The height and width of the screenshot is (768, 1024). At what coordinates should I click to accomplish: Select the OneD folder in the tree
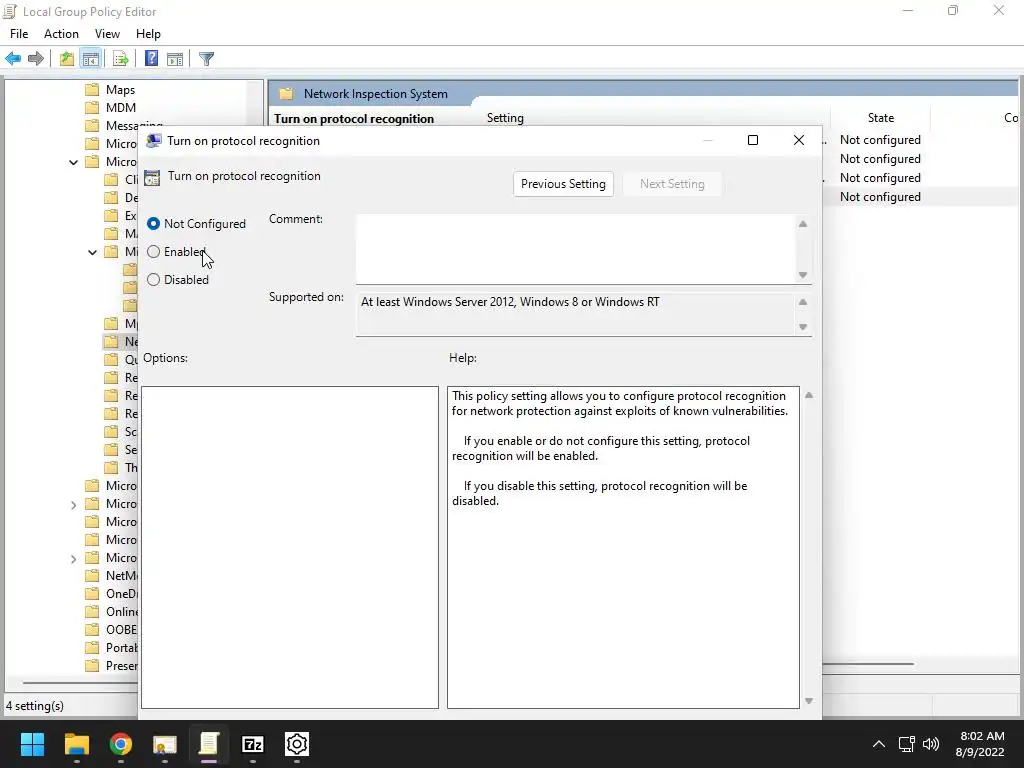(121, 594)
